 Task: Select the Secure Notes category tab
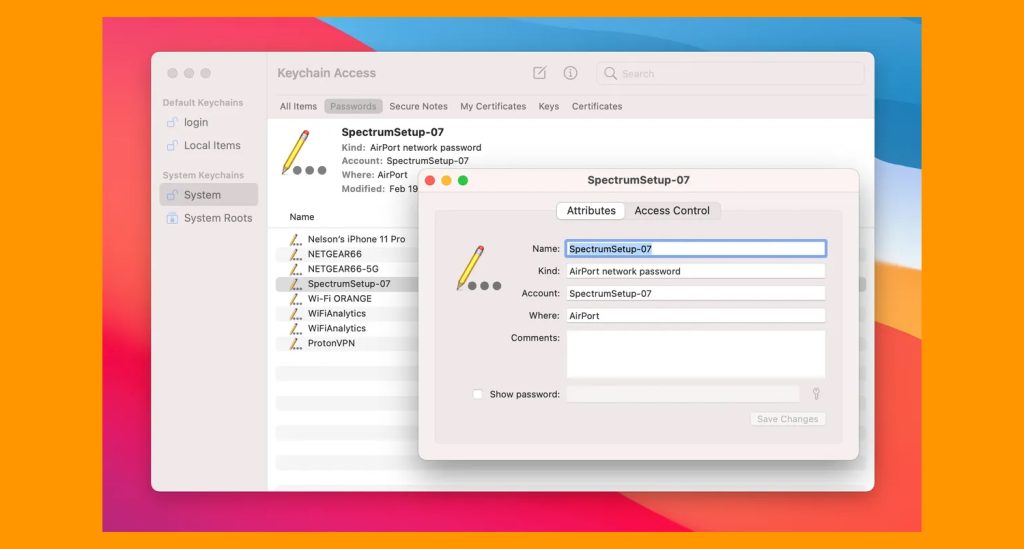click(419, 106)
